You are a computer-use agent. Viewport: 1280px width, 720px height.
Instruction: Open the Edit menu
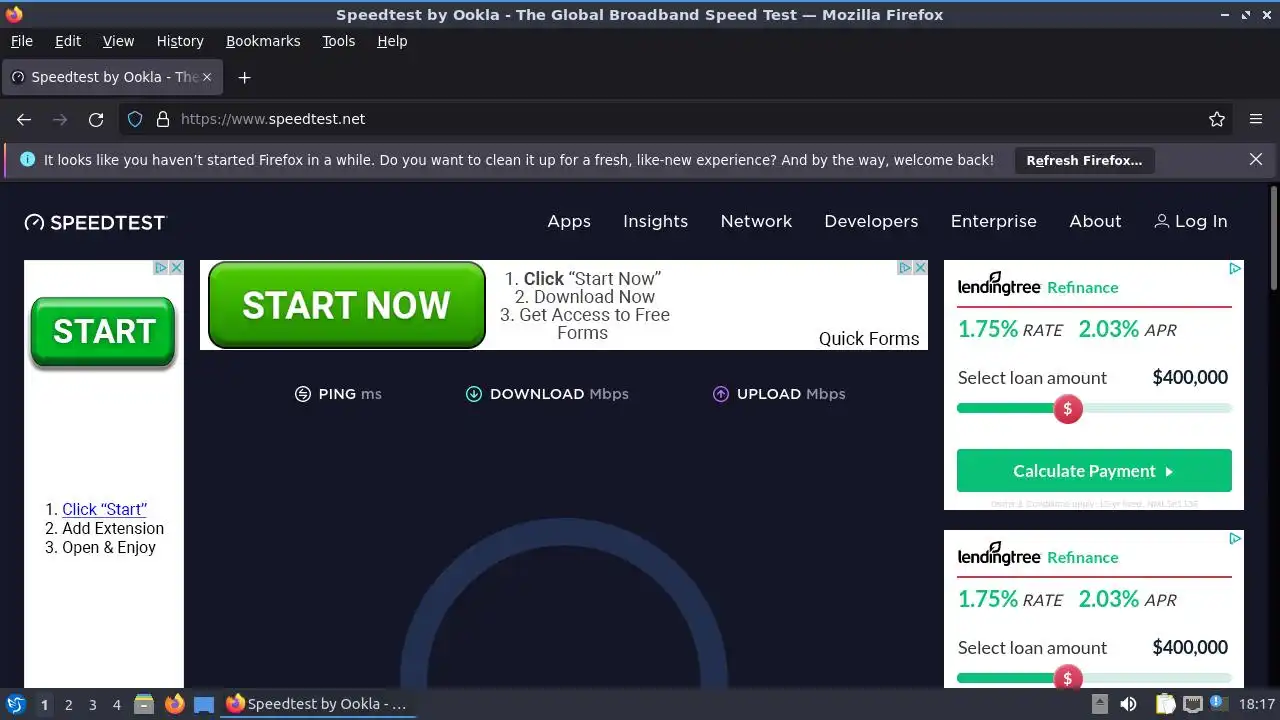coord(68,41)
